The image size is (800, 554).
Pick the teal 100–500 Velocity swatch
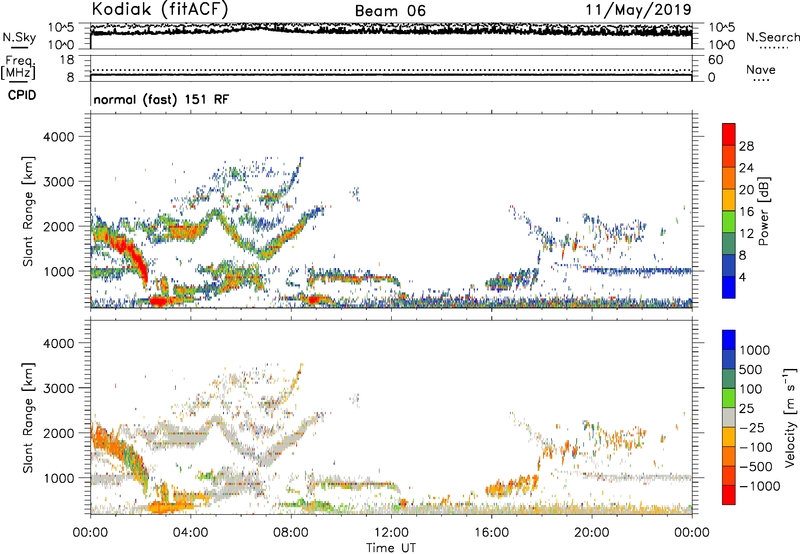(x=729, y=379)
